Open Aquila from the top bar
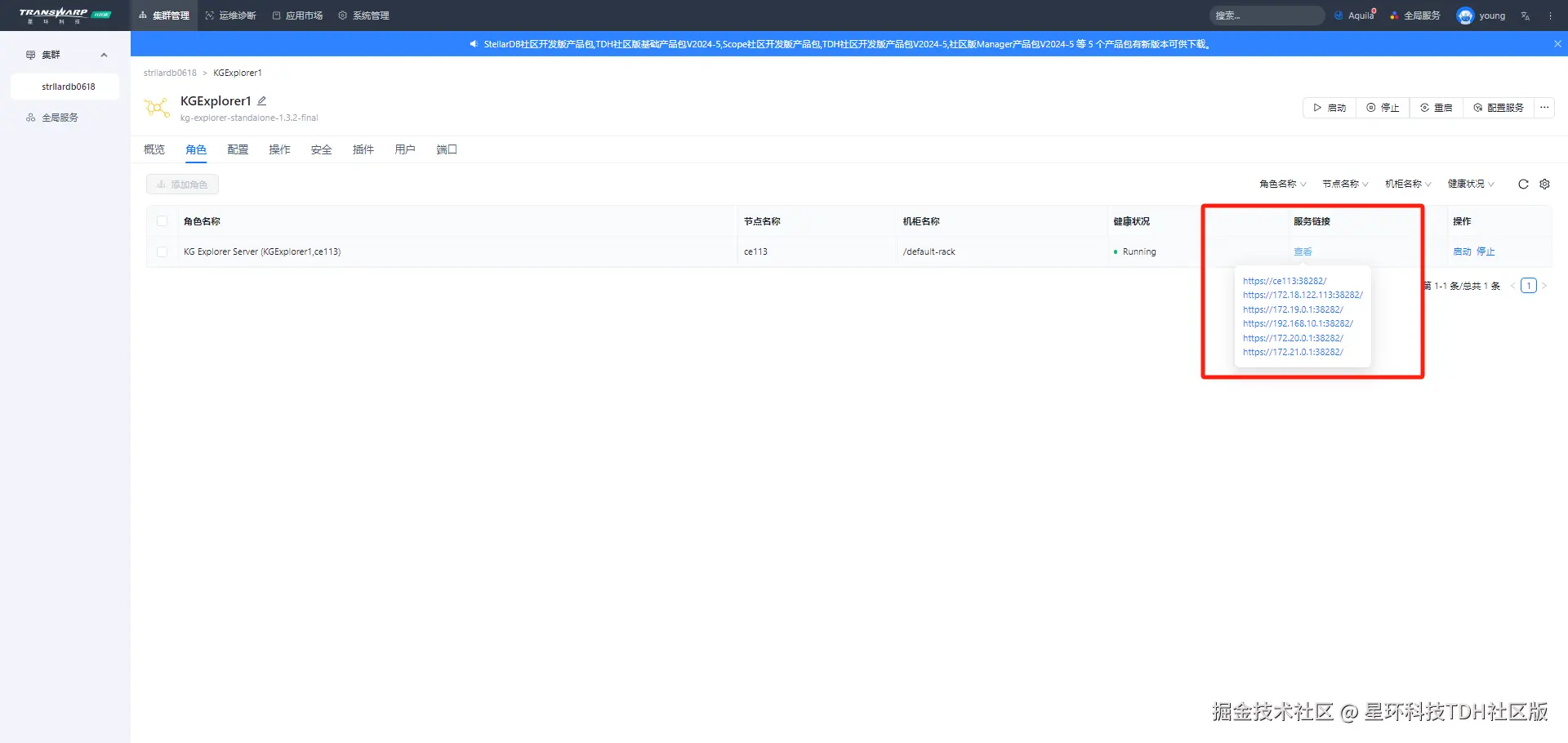Viewport: 1568px width, 743px height. tap(1355, 16)
